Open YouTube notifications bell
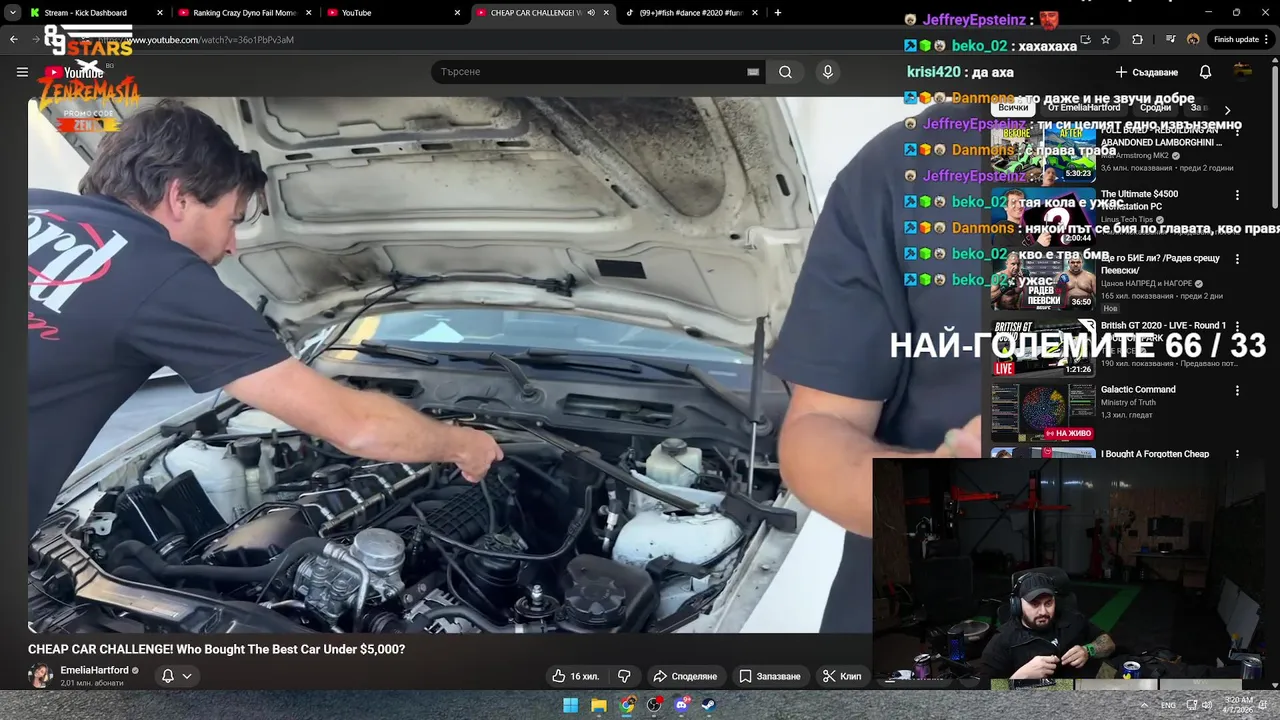Viewport: 1280px width, 720px height. click(x=1205, y=72)
